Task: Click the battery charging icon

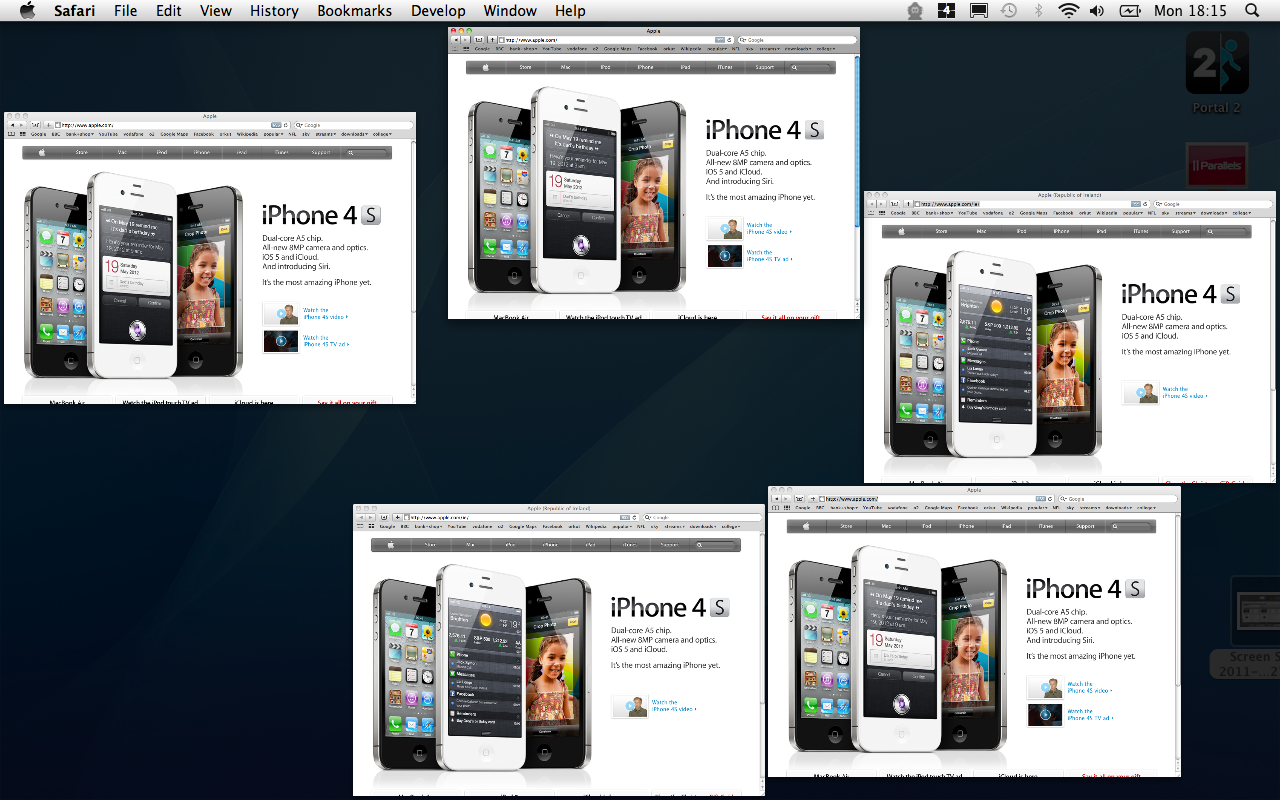Action: click(1130, 10)
